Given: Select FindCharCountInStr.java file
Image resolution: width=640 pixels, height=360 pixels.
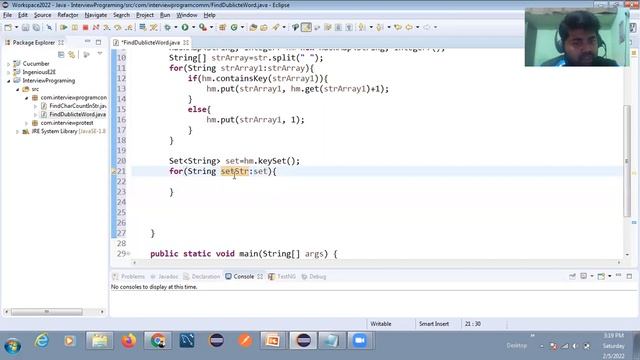Looking at the screenshot, I should coord(78,106).
